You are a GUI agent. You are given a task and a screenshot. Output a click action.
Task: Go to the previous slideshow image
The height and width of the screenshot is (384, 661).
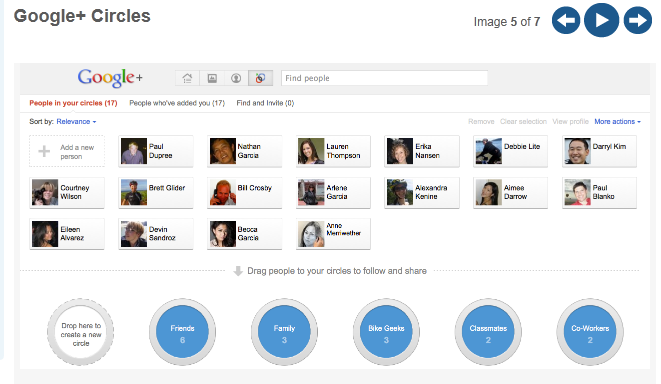click(566, 20)
